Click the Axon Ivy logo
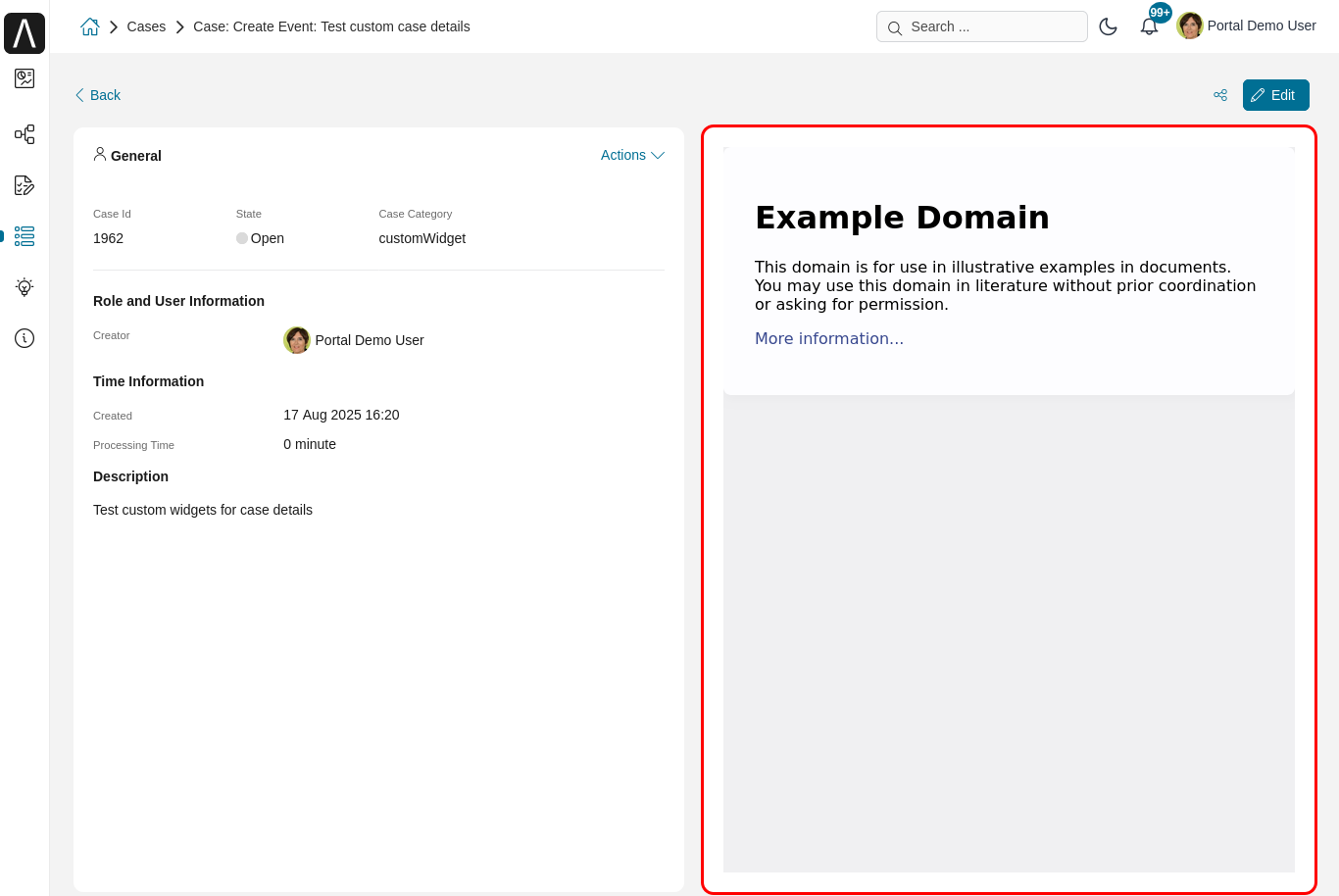The width and height of the screenshot is (1339, 896). (x=24, y=32)
